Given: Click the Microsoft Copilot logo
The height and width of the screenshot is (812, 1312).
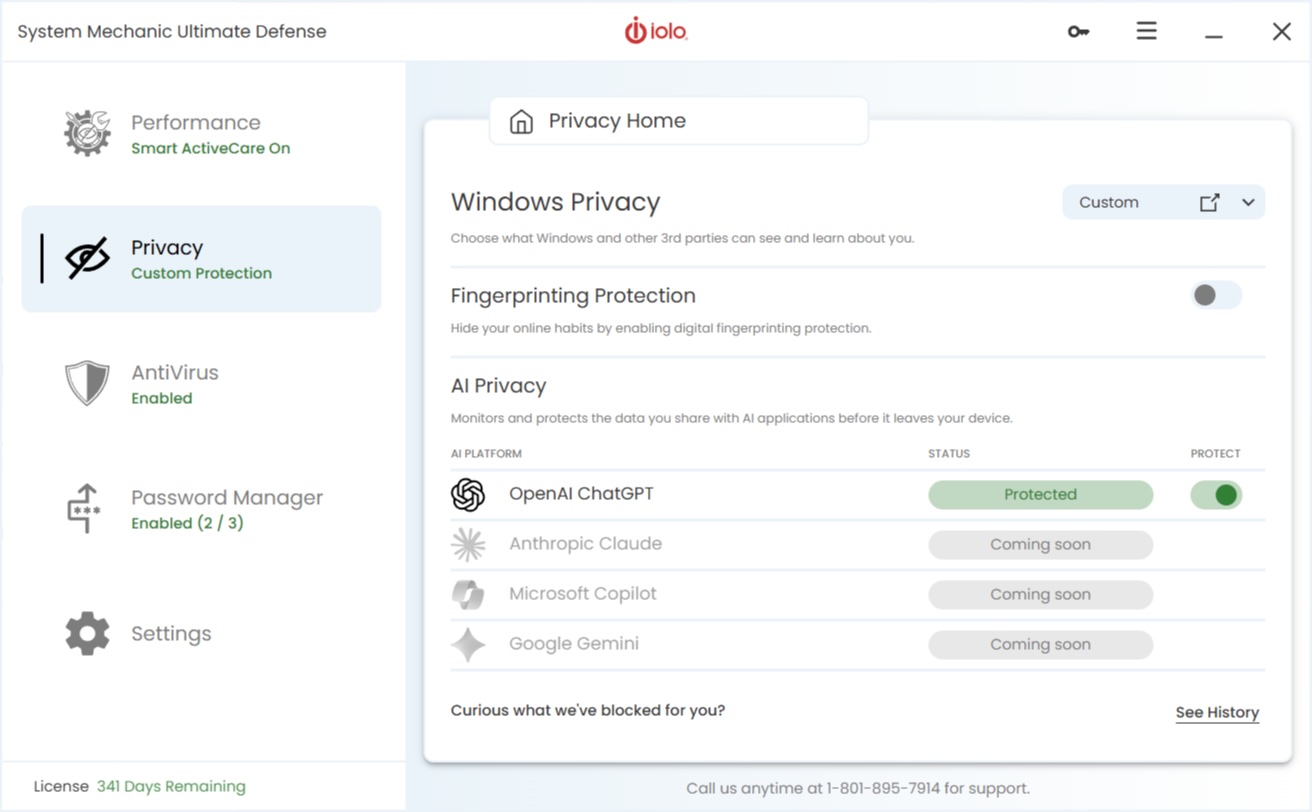Looking at the screenshot, I should tap(468, 594).
